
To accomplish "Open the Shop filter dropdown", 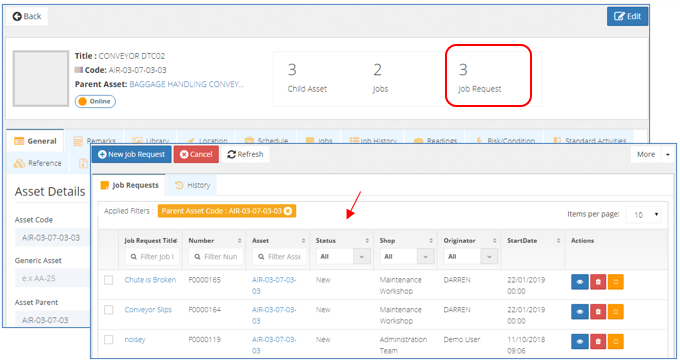I will 407,257.
